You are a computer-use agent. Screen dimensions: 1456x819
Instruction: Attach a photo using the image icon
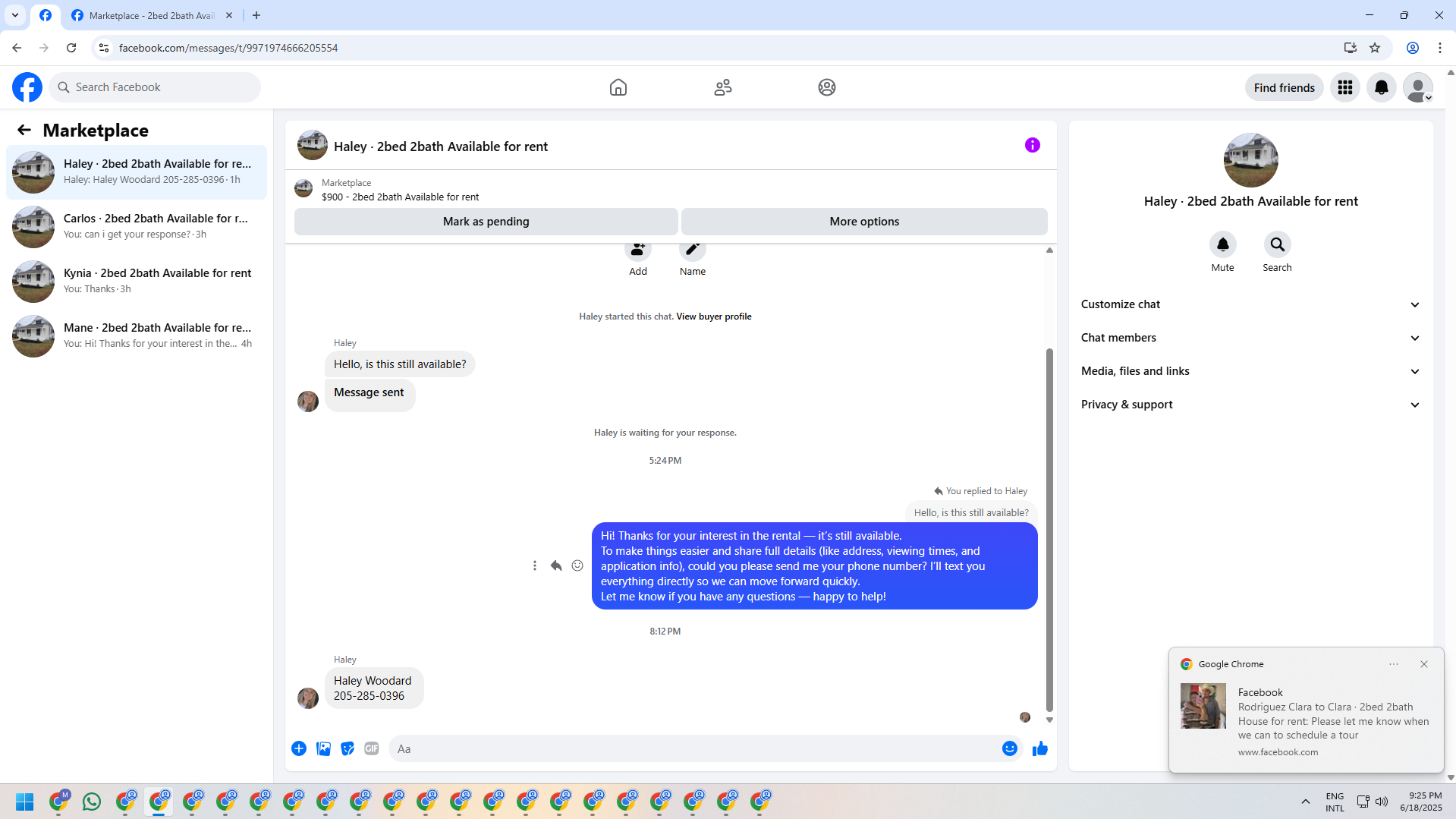323,748
